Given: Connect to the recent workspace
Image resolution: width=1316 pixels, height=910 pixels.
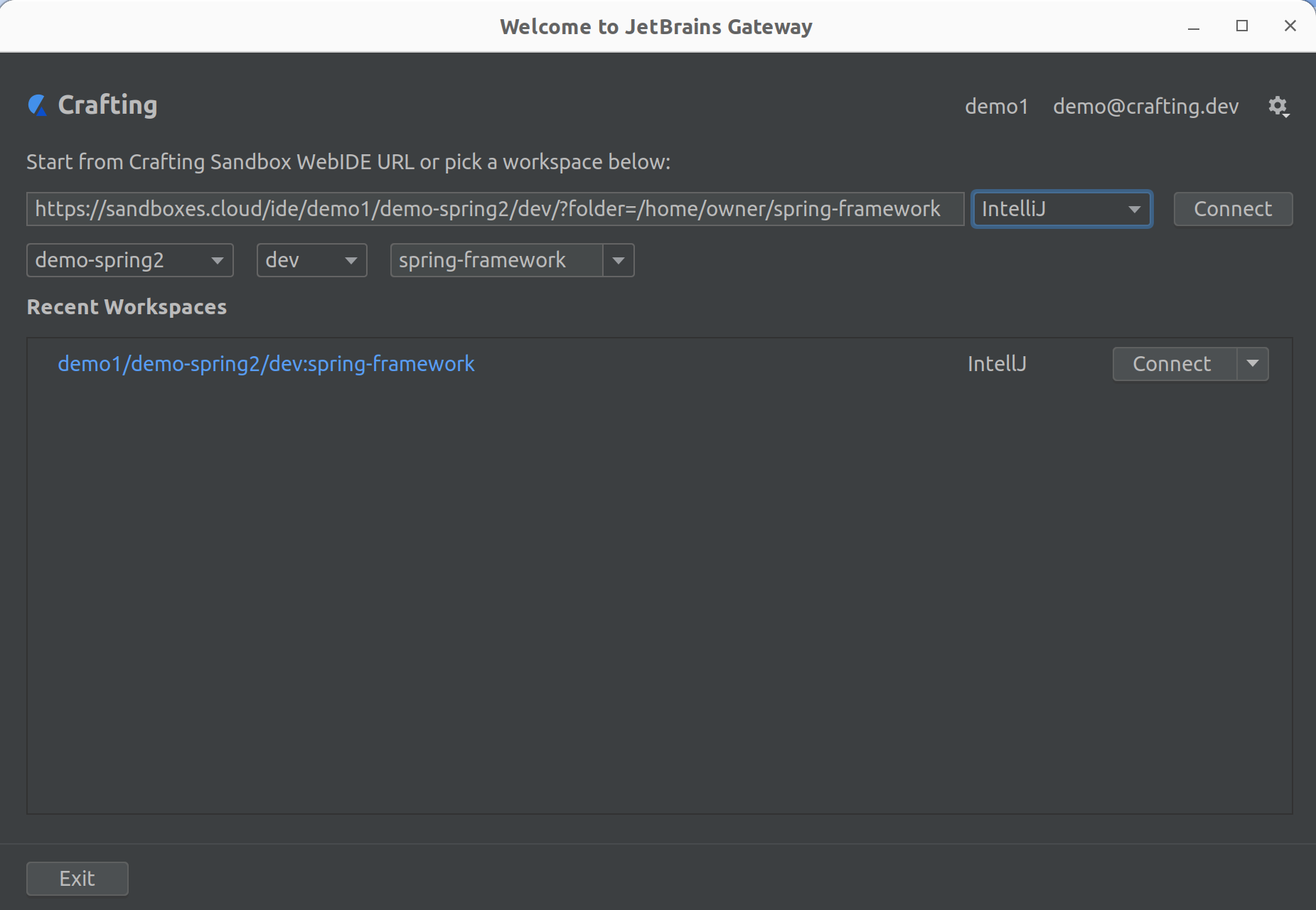Looking at the screenshot, I should pyautogui.click(x=1175, y=364).
